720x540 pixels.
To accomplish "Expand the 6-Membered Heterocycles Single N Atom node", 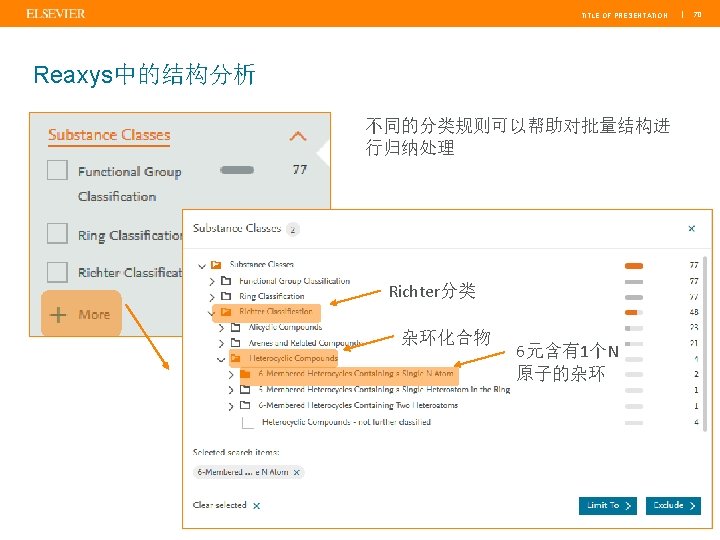I will pos(231,375).
